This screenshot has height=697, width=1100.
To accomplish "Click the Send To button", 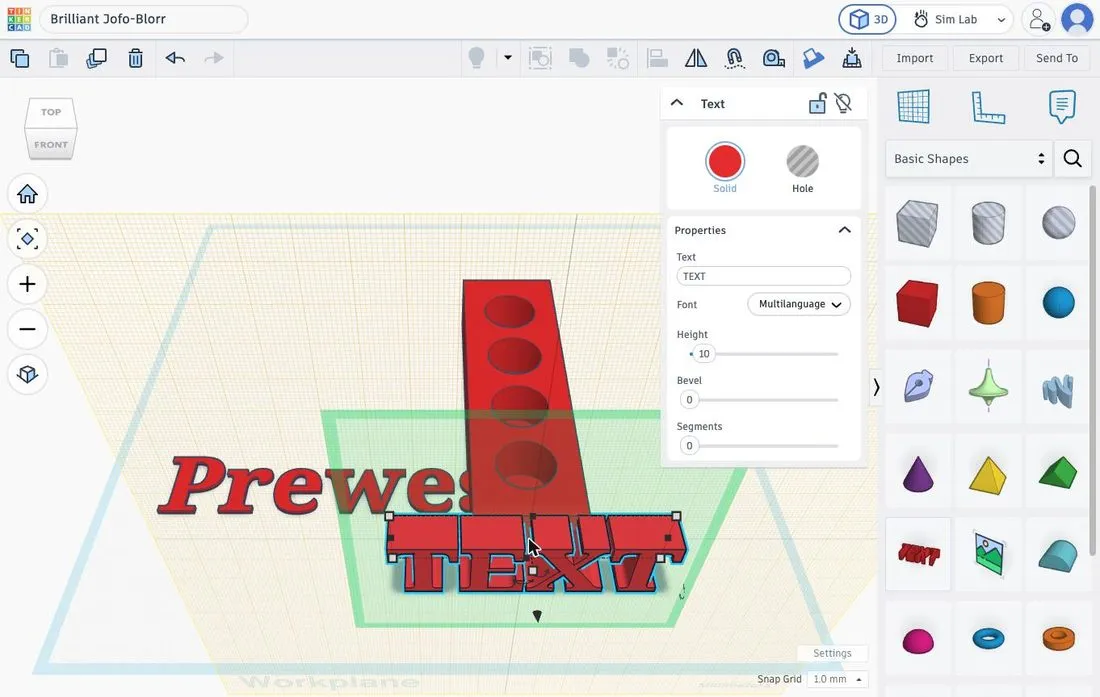I will point(1057,58).
